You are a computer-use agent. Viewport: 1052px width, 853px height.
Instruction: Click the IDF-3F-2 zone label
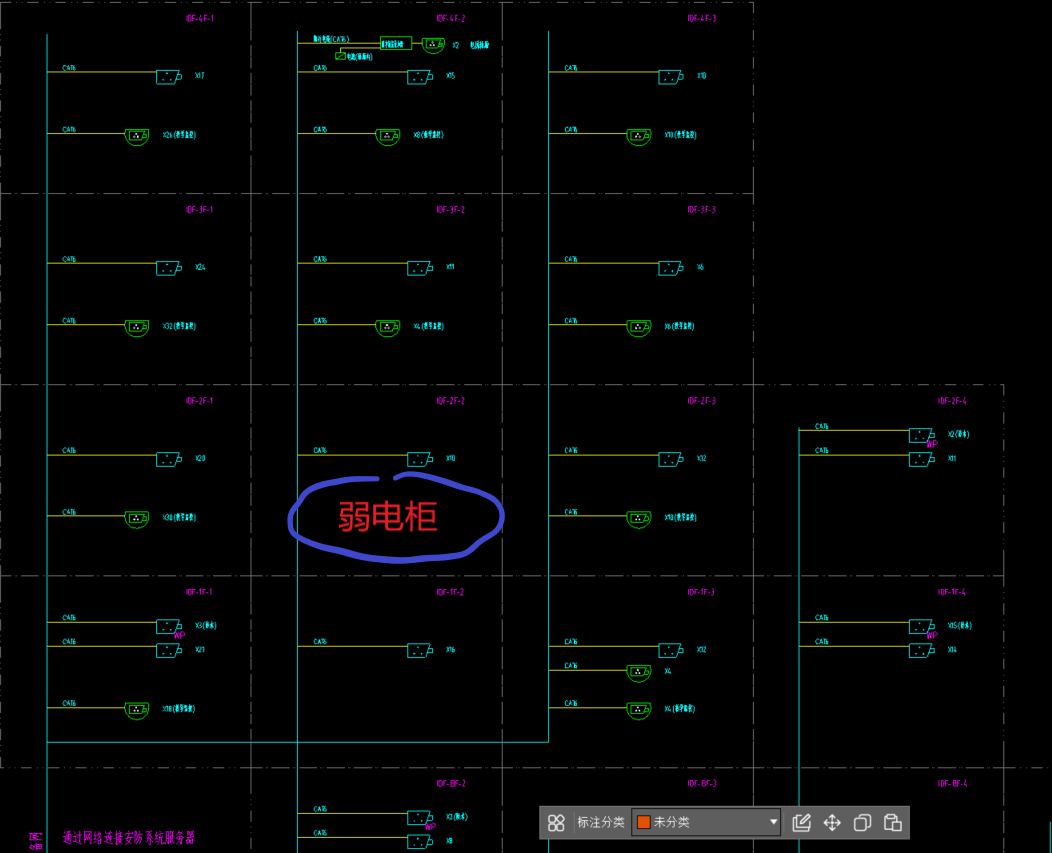coord(451,210)
